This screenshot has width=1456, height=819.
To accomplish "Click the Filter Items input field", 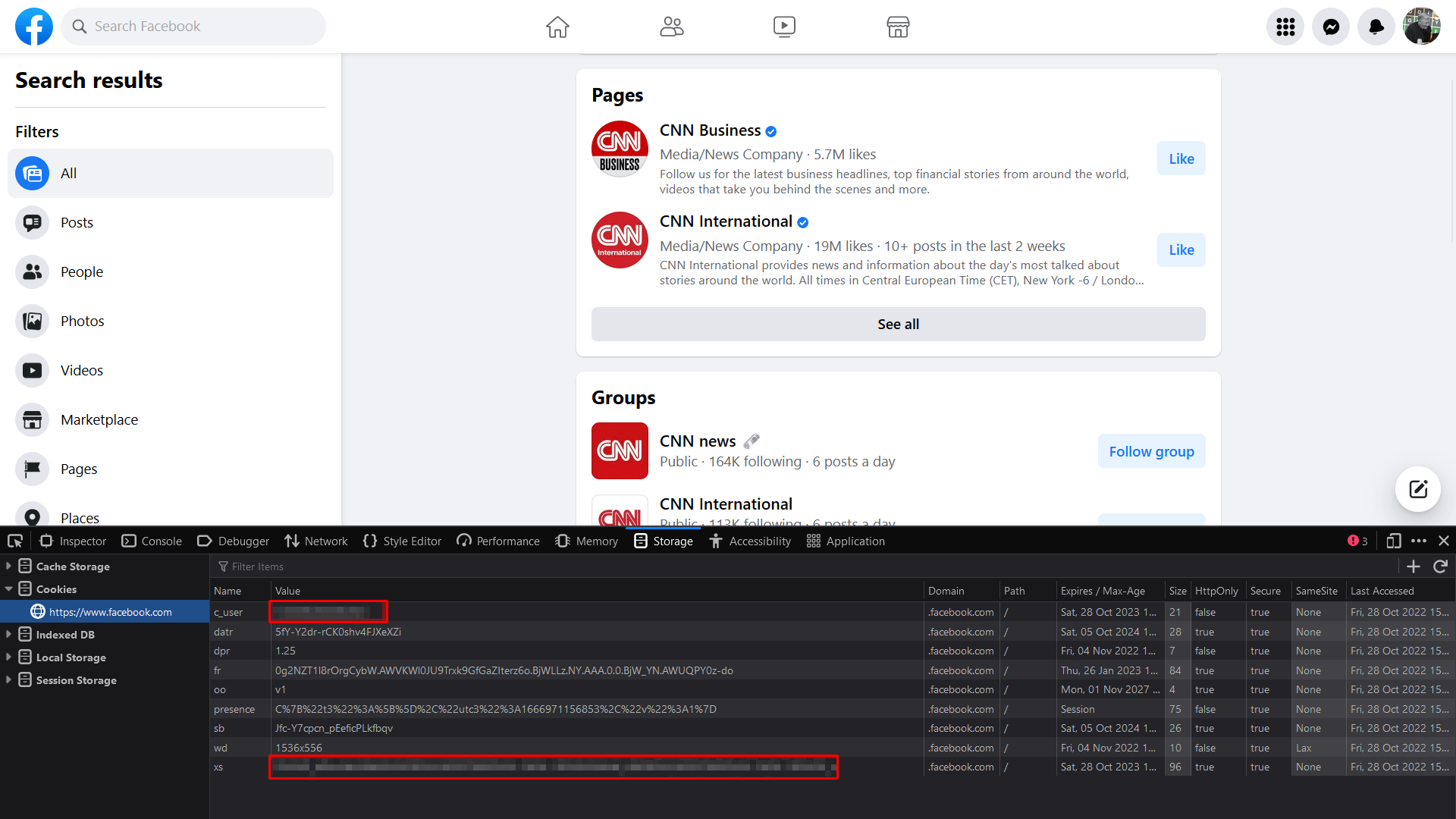I will point(257,567).
